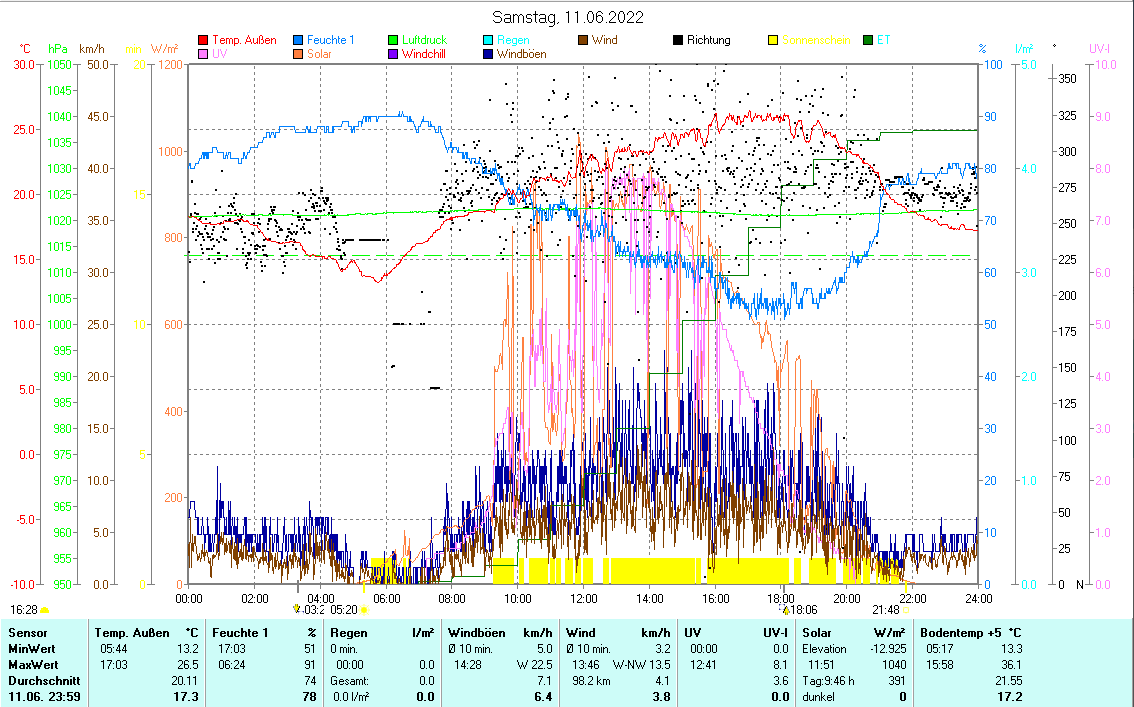Click the Regen column header in the table

349,633
